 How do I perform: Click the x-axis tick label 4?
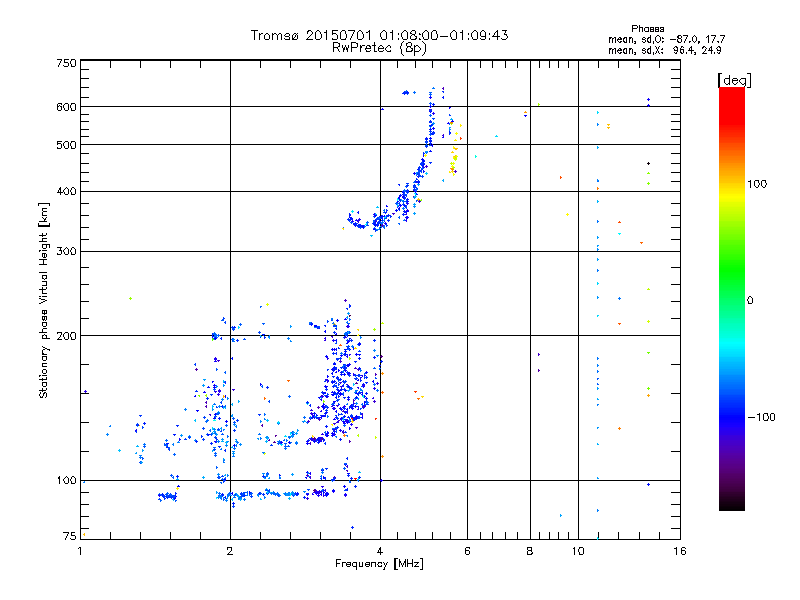pos(380,551)
